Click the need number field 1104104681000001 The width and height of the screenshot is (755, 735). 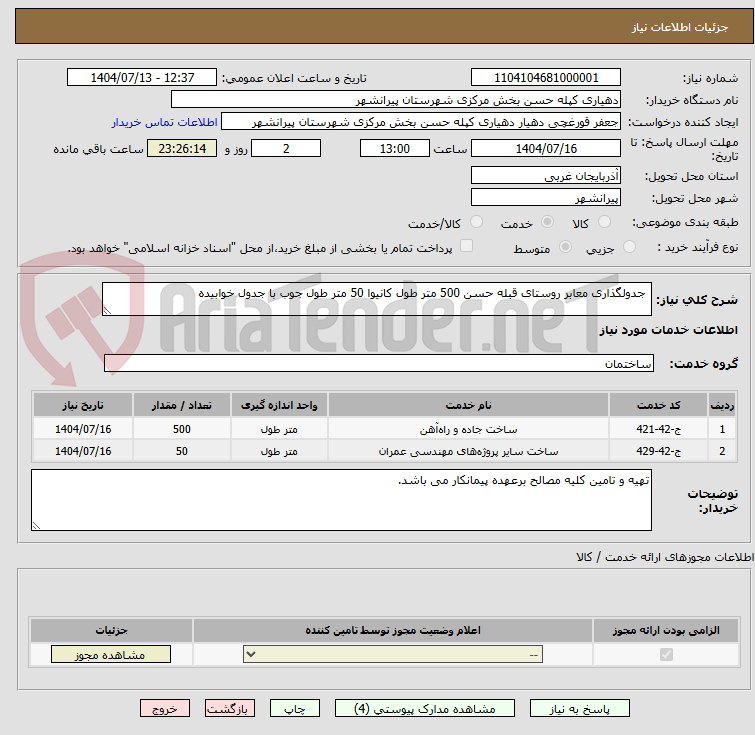(545, 78)
